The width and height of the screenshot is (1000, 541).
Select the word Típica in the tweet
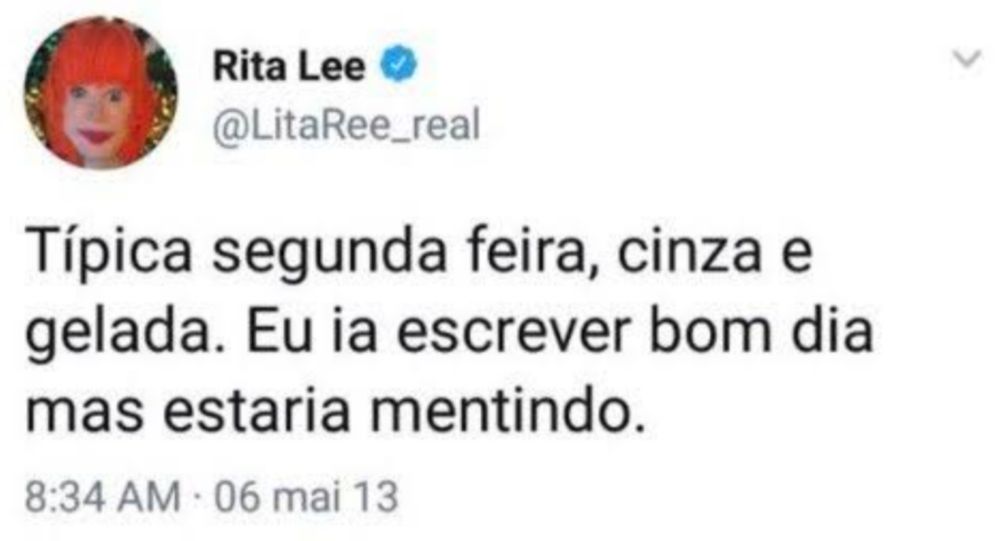(108, 250)
